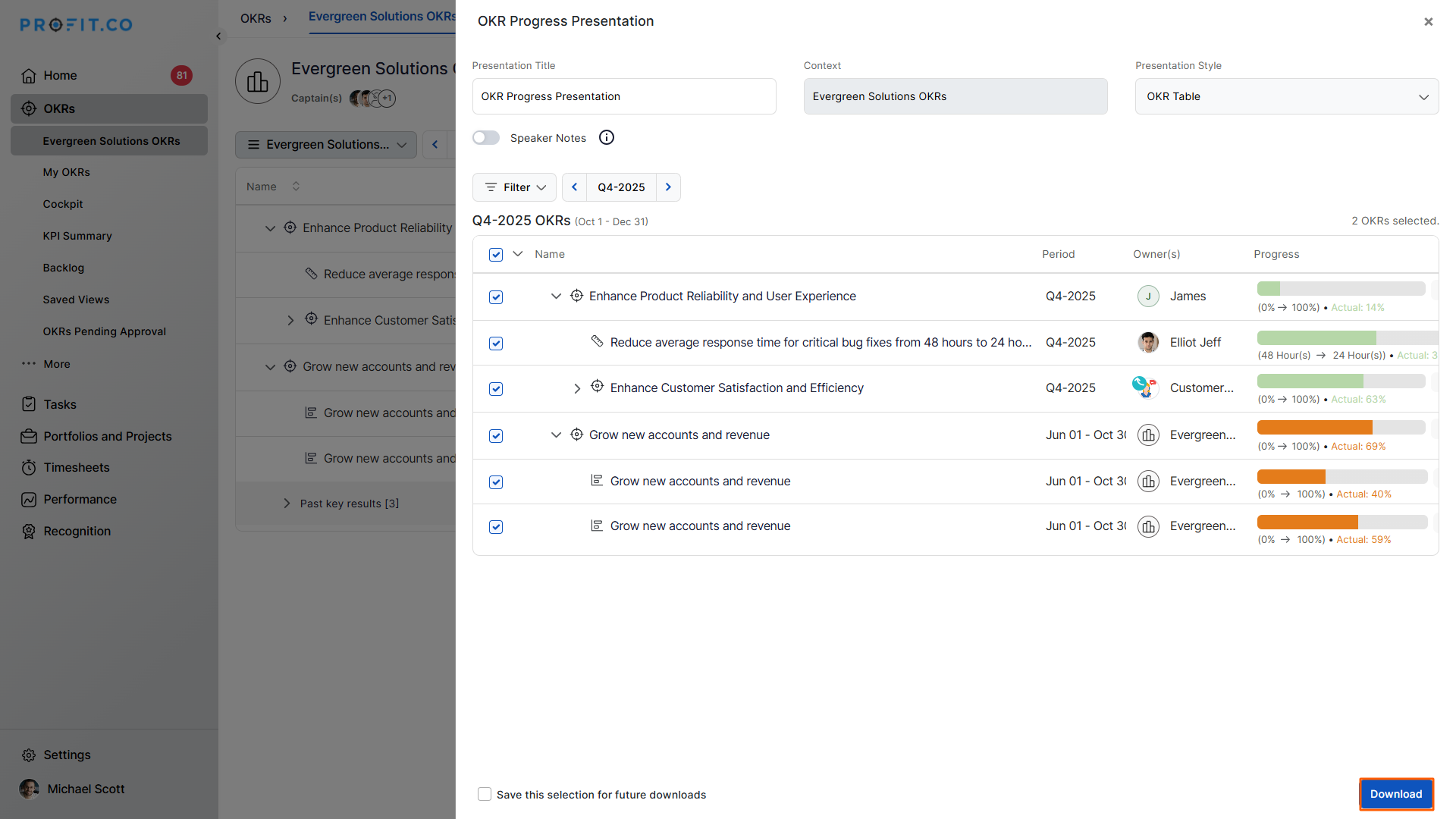Close the OKR Progress Presentation panel
The image size is (1456, 819).
(1428, 21)
